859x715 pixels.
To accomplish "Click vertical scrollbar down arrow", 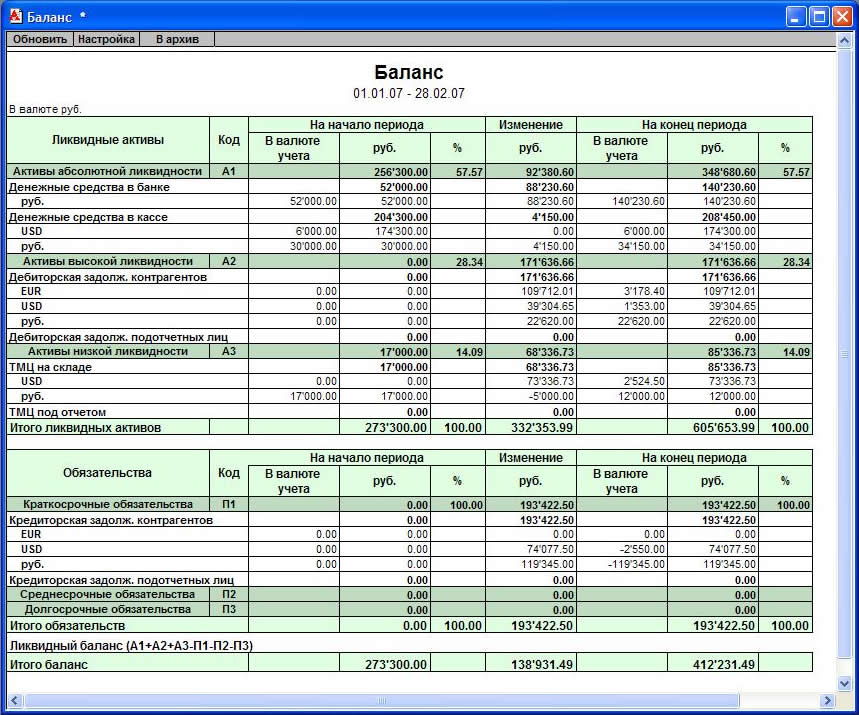I will (x=844, y=683).
